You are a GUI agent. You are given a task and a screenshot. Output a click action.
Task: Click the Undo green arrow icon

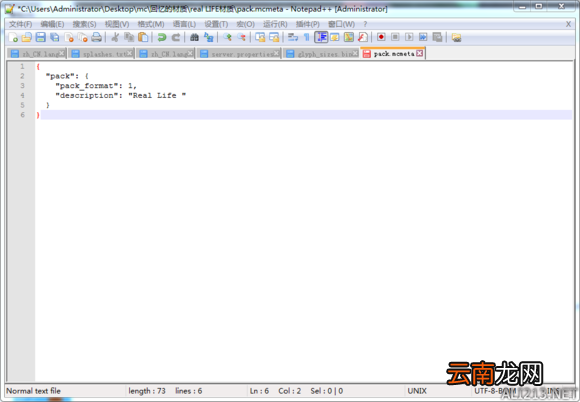click(x=162, y=37)
